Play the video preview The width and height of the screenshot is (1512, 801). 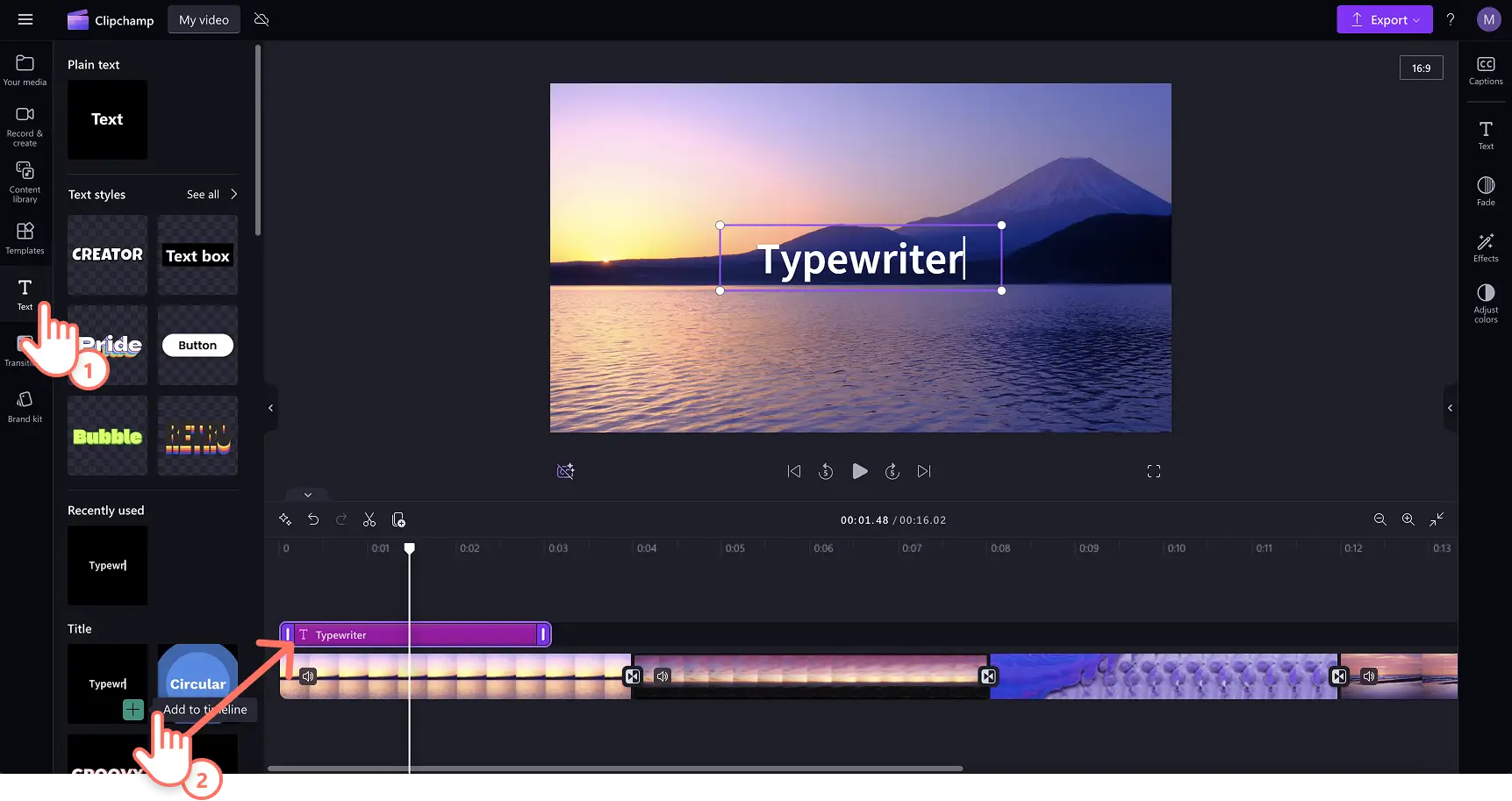click(859, 472)
